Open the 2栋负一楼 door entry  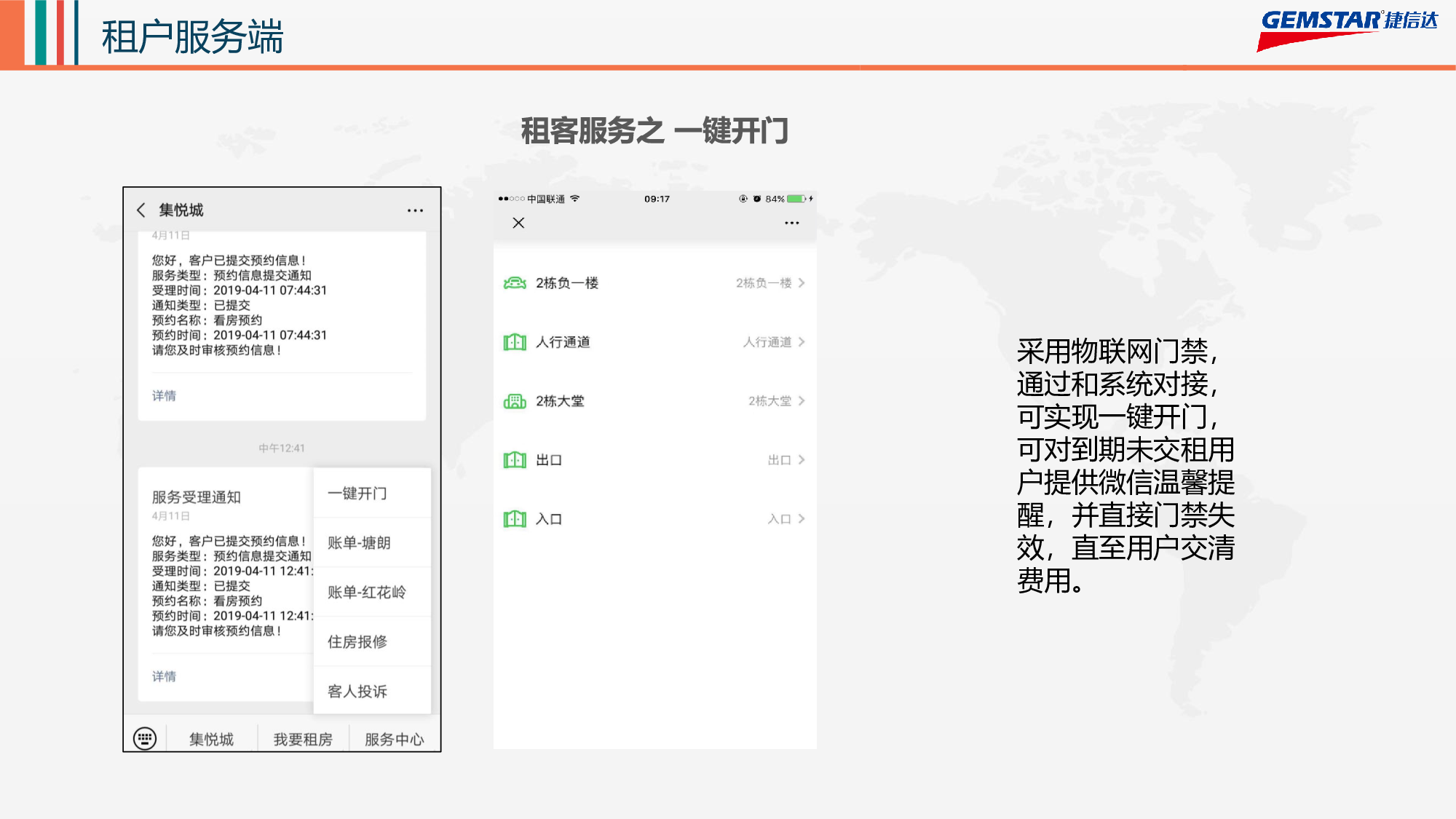point(654,283)
